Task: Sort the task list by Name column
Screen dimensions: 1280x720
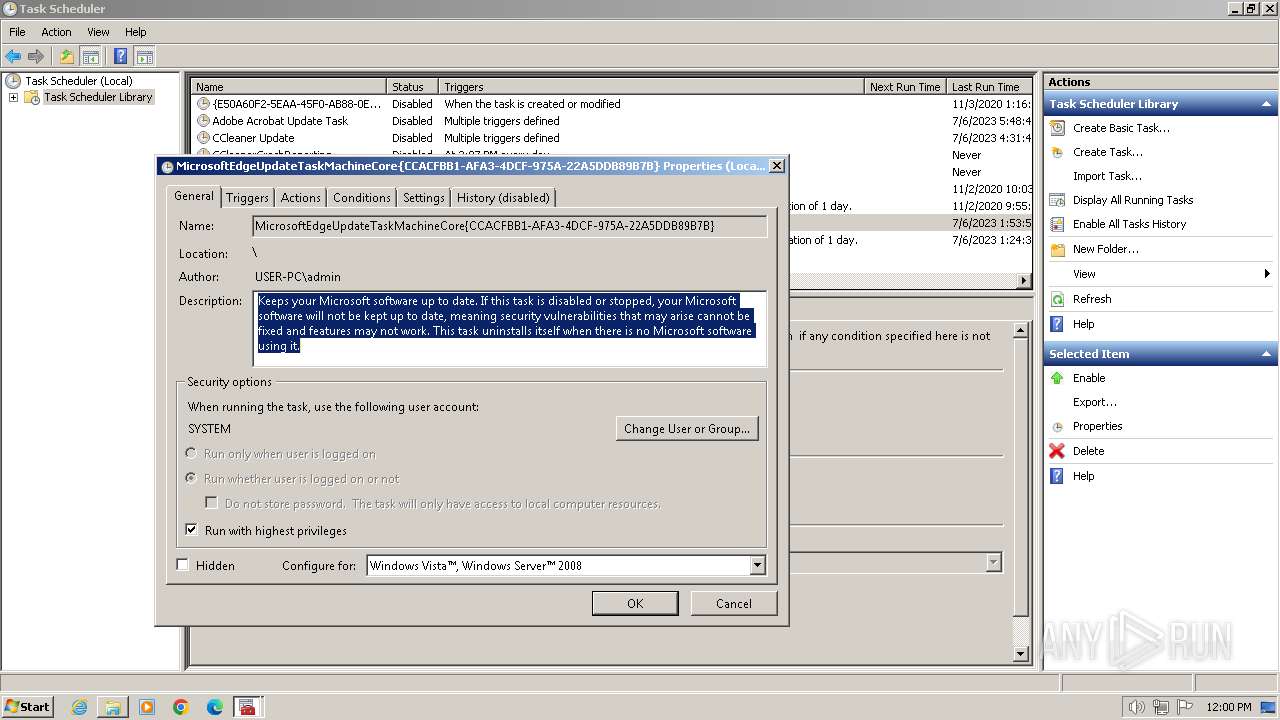Action: (x=288, y=87)
